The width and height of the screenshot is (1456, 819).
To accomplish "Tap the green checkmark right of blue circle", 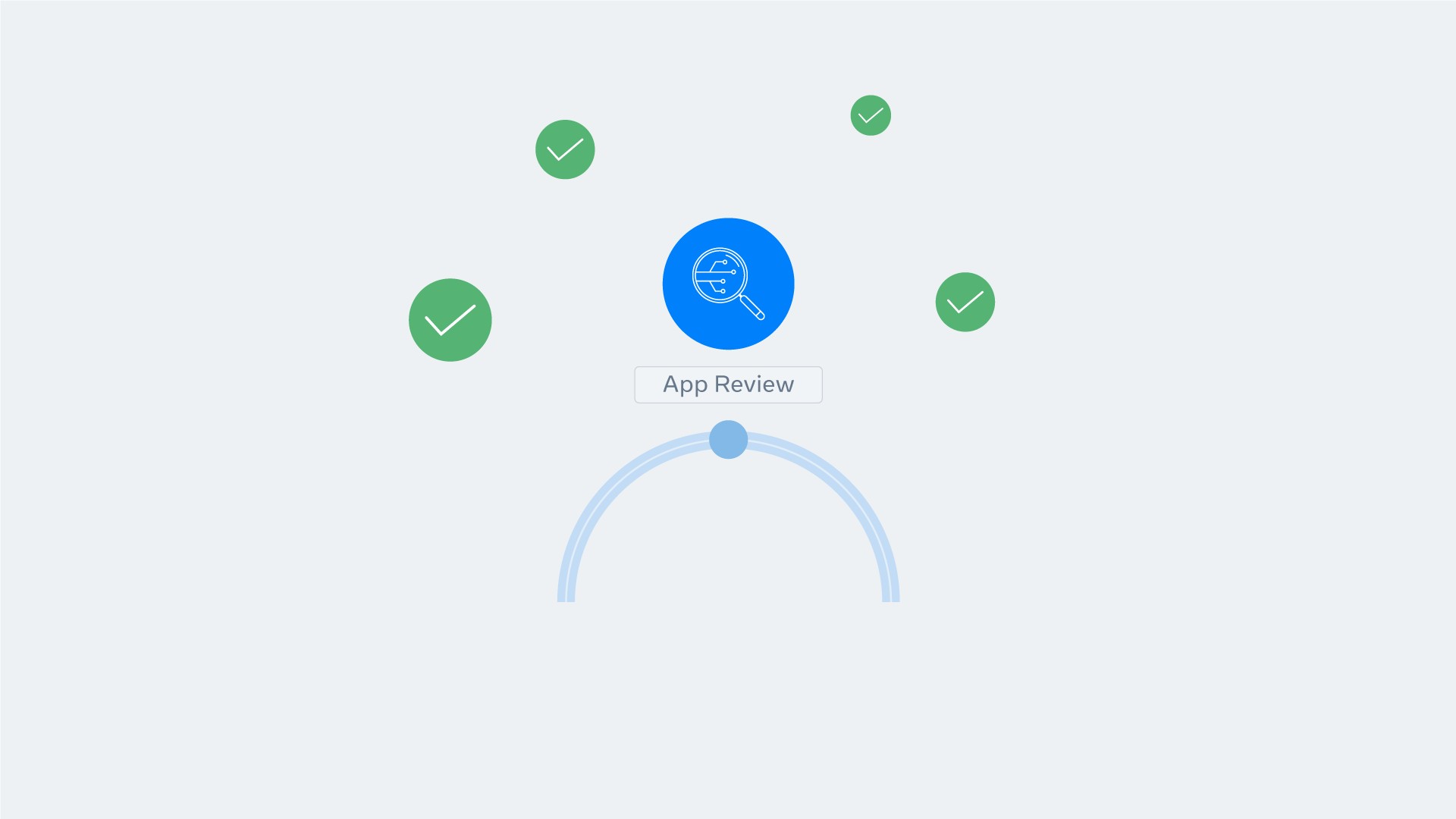I will [x=965, y=302].
